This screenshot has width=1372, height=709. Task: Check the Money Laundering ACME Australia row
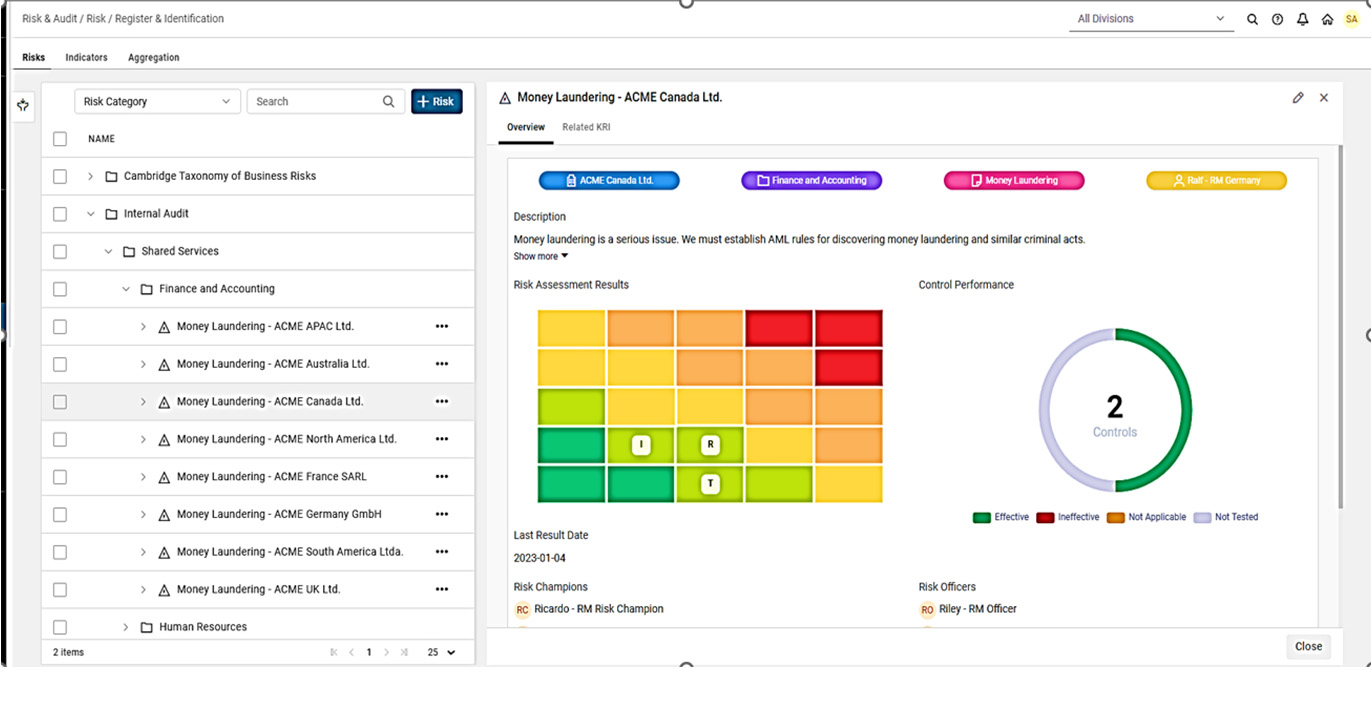[x=60, y=364]
